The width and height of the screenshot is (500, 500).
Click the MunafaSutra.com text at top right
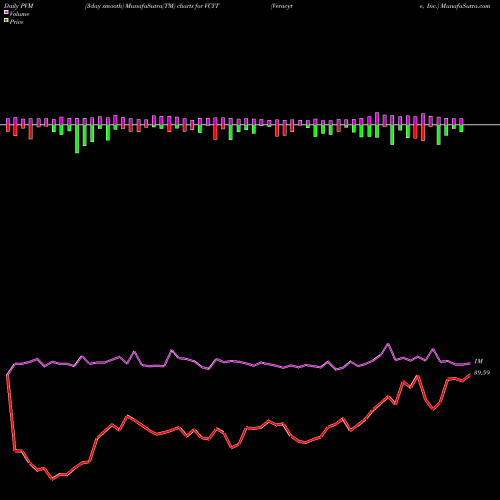465,6
